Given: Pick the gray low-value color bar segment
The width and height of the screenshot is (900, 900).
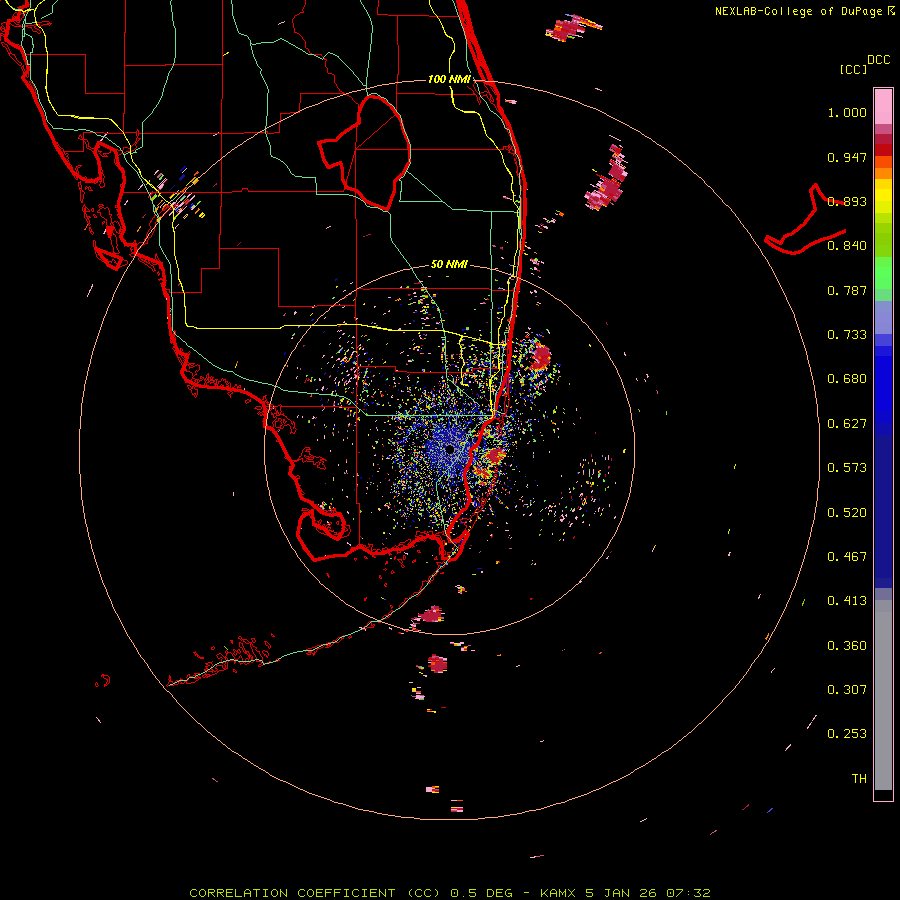Looking at the screenshot, I should pyautogui.click(x=883, y=695).
